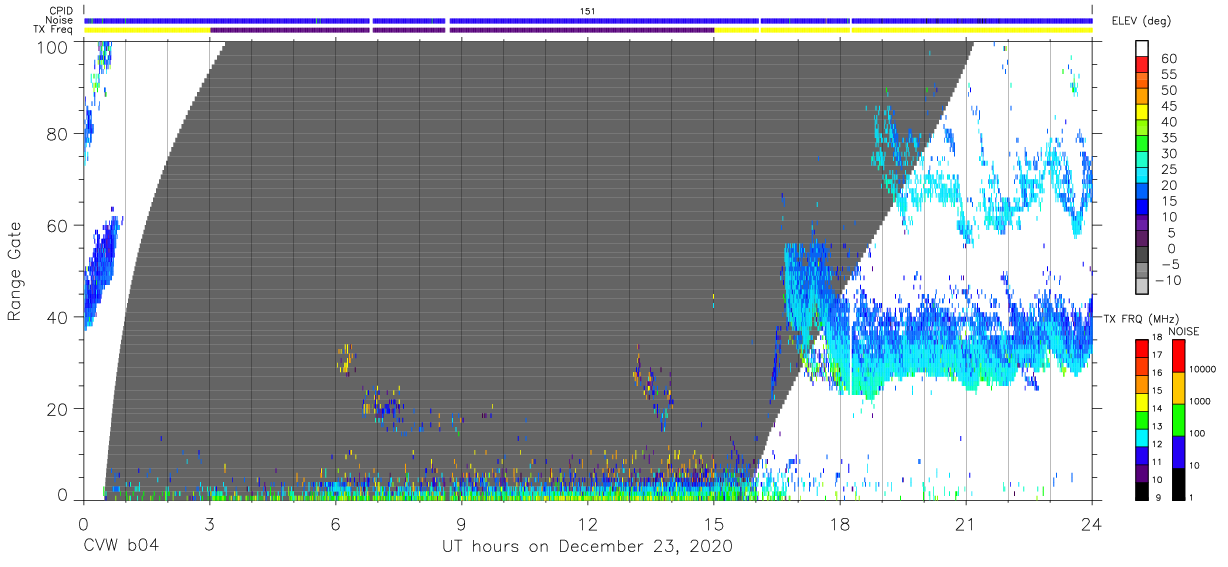Click the CVW b04 radar beam label

point(121,547)
